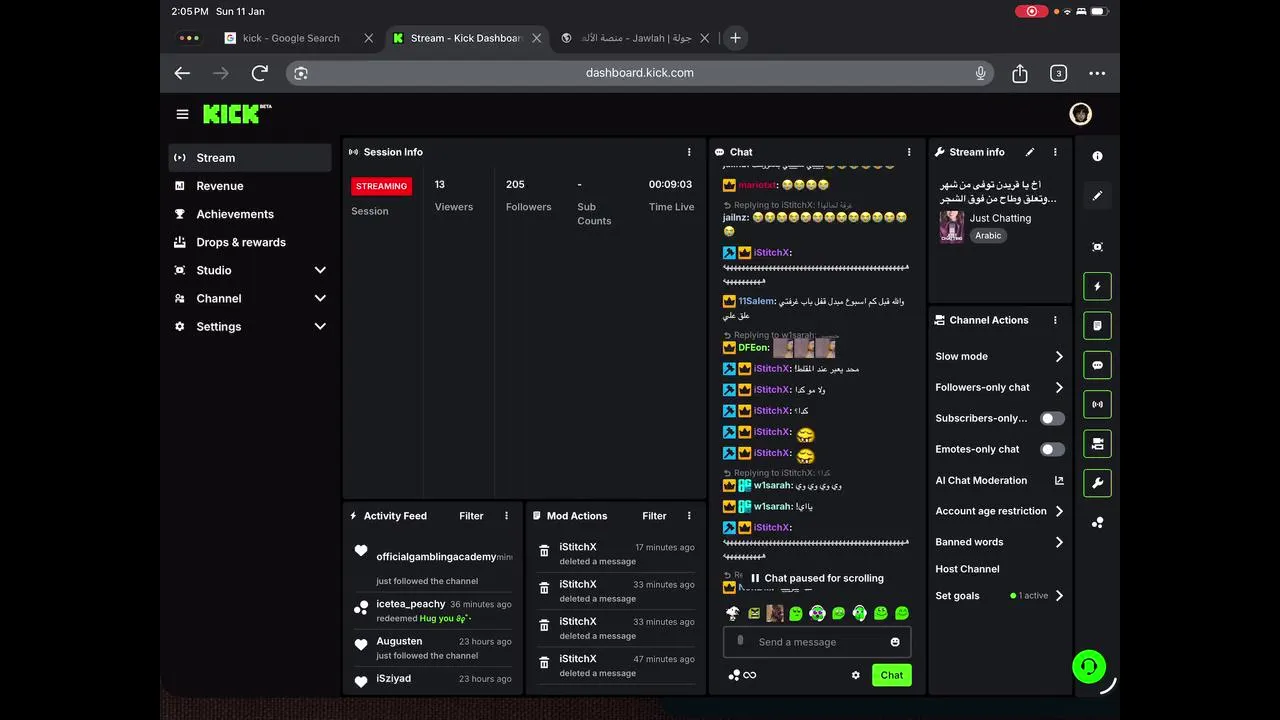Open the green headset support button
The image size is (1280, 720).
pyautogui.click(x=1089, y=666)
